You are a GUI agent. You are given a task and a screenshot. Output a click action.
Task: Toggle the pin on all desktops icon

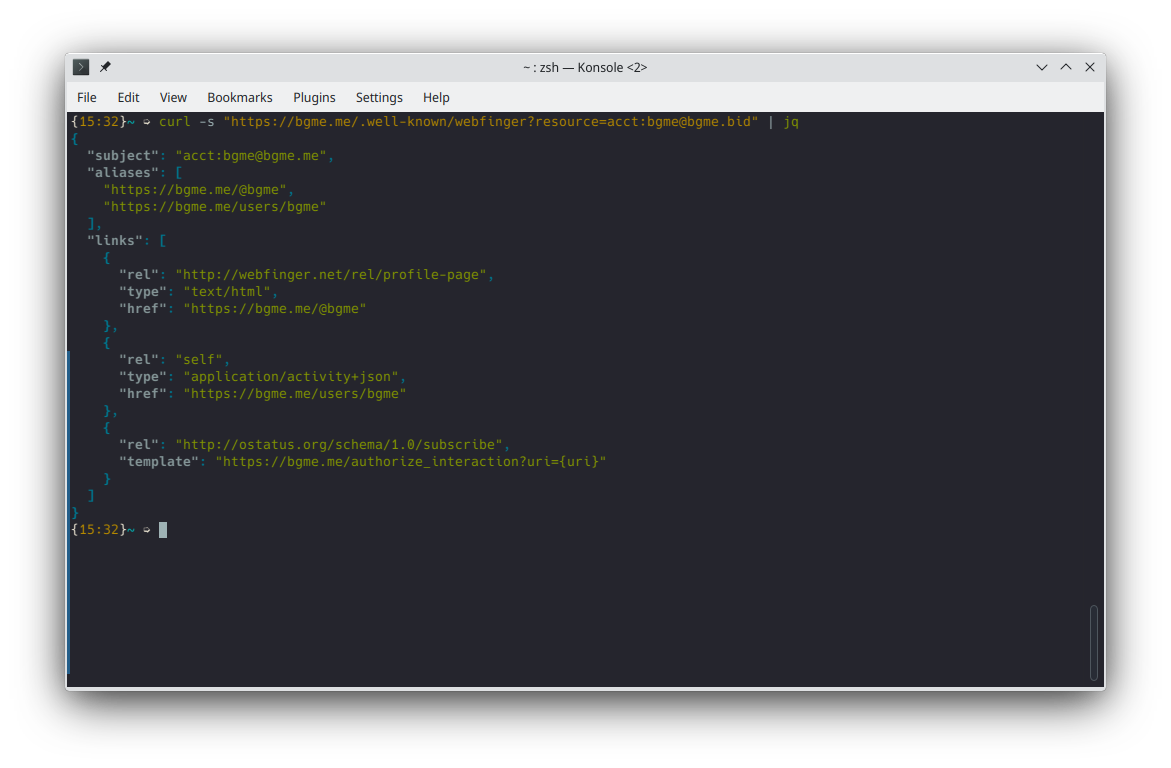click(105, 67)
